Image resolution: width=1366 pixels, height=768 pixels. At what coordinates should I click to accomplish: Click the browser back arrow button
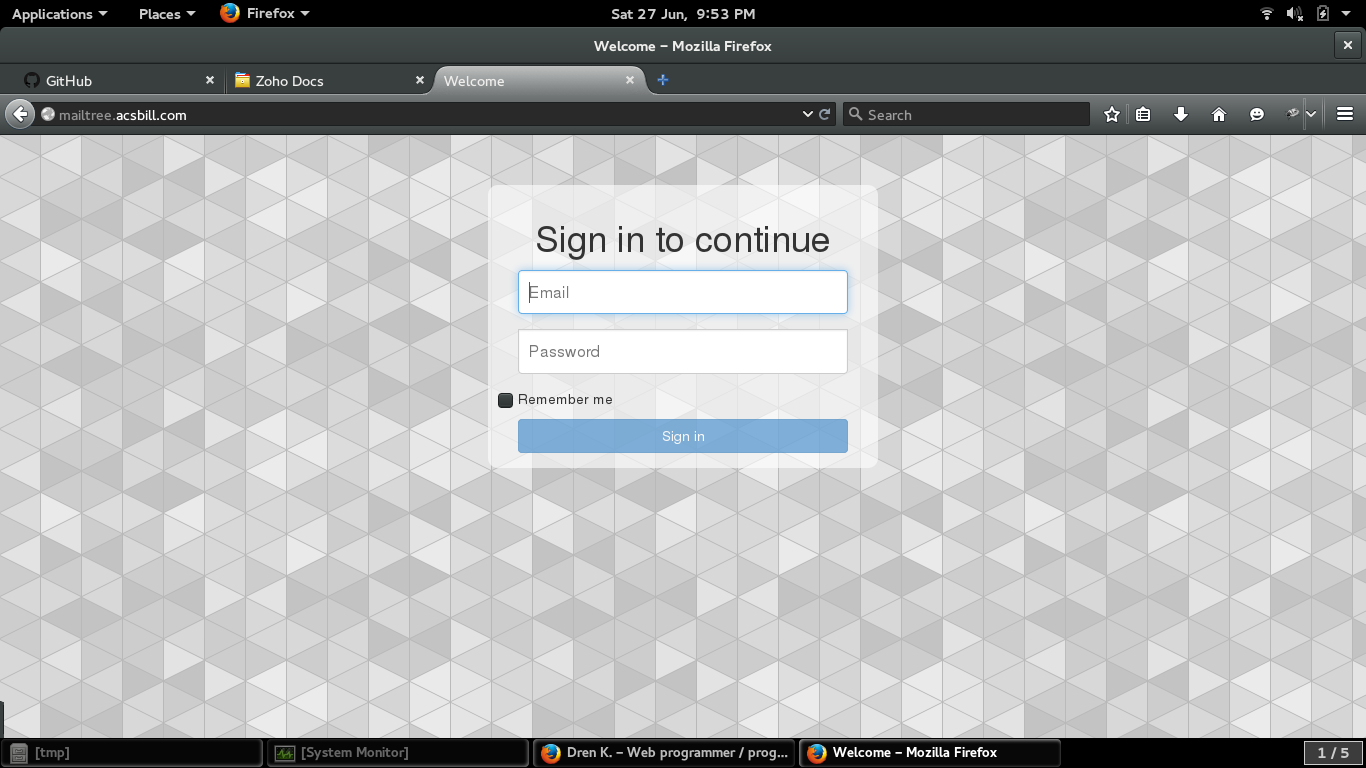coord(20,115)
